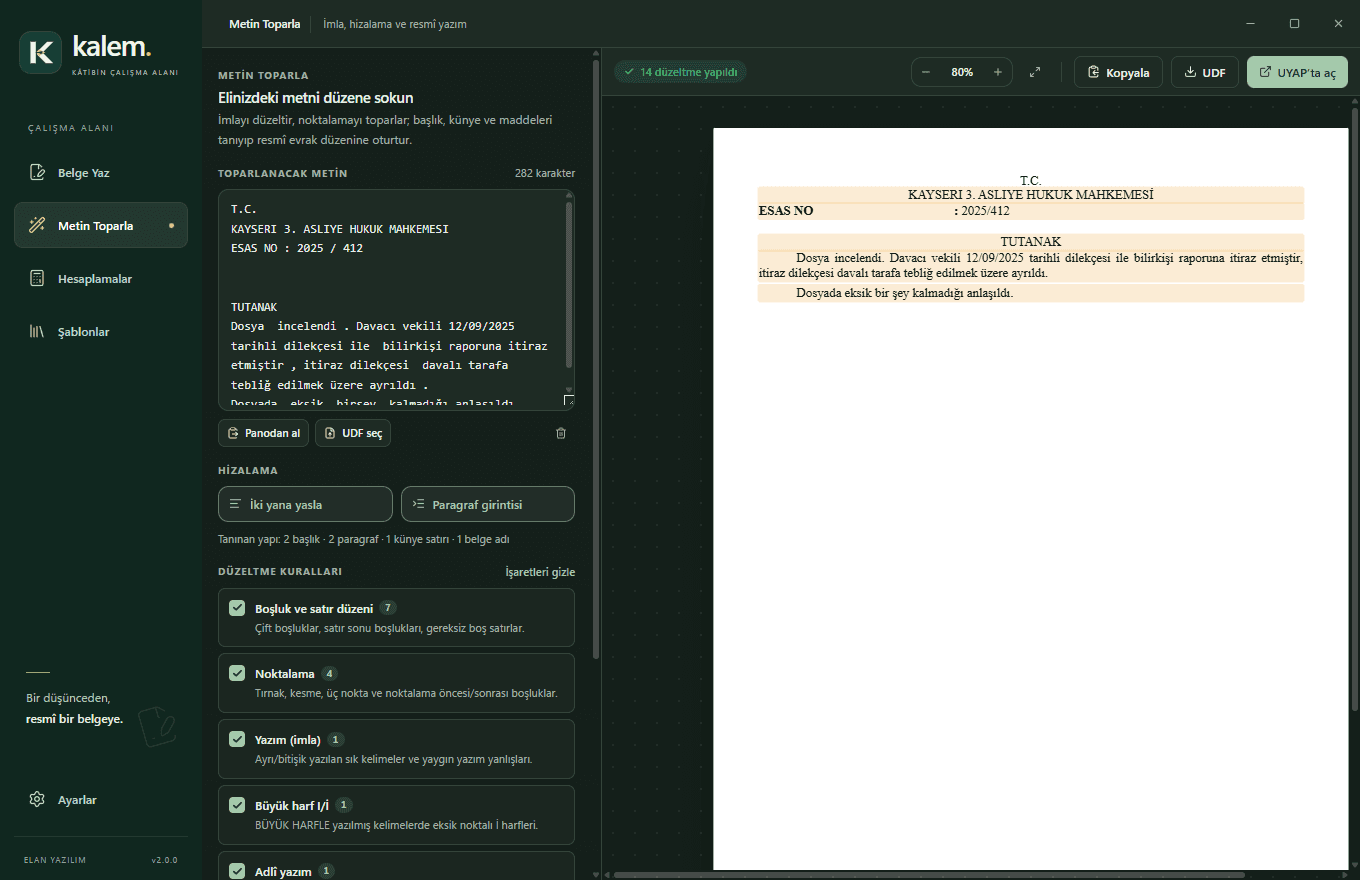Viewport: 1360px width, 880px height.
Task: Click the Belge Yaz document icon
Action: pos(37,173)
